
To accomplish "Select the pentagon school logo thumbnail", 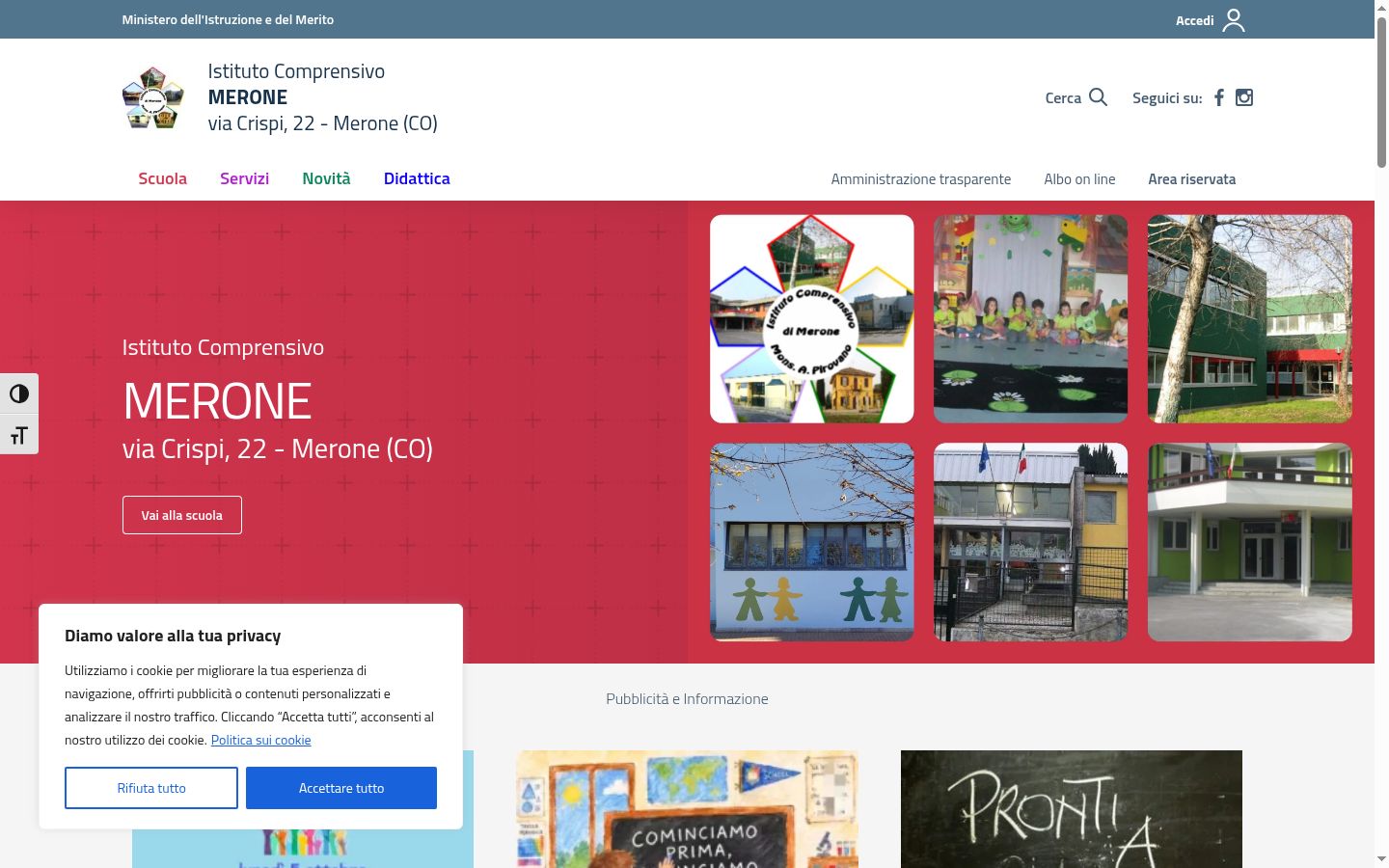I will pyautogui.click(x=812, y=319).
